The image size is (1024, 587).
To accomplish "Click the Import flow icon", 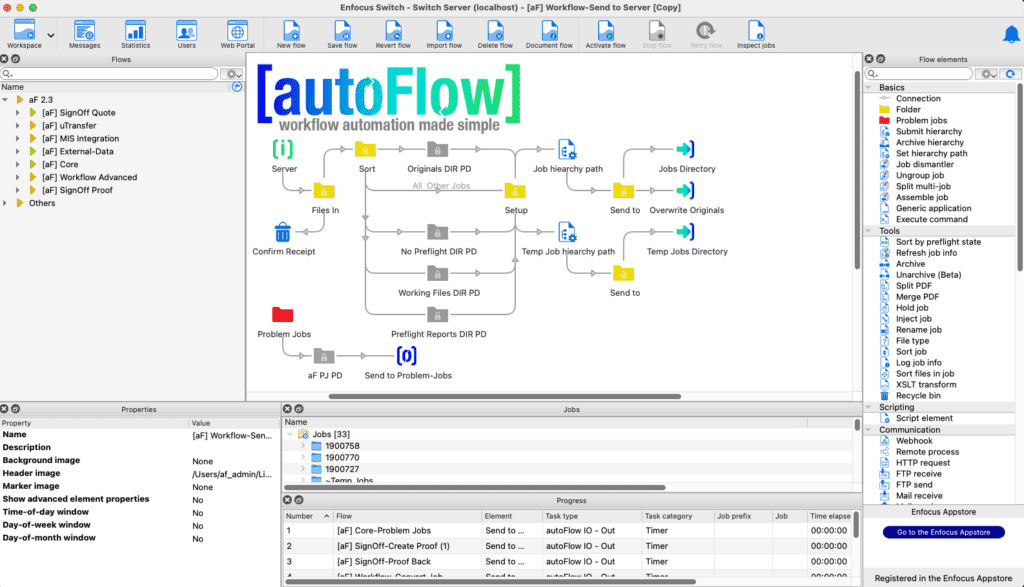I will click(444, 34).
